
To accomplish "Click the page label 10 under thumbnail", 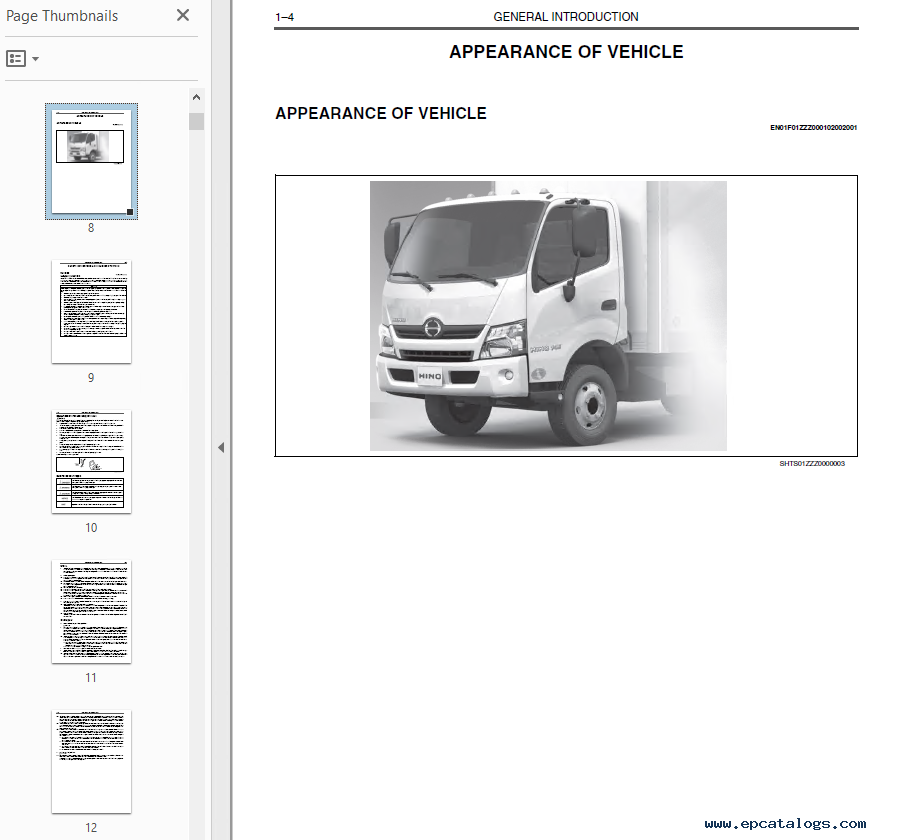I will 91,528.
